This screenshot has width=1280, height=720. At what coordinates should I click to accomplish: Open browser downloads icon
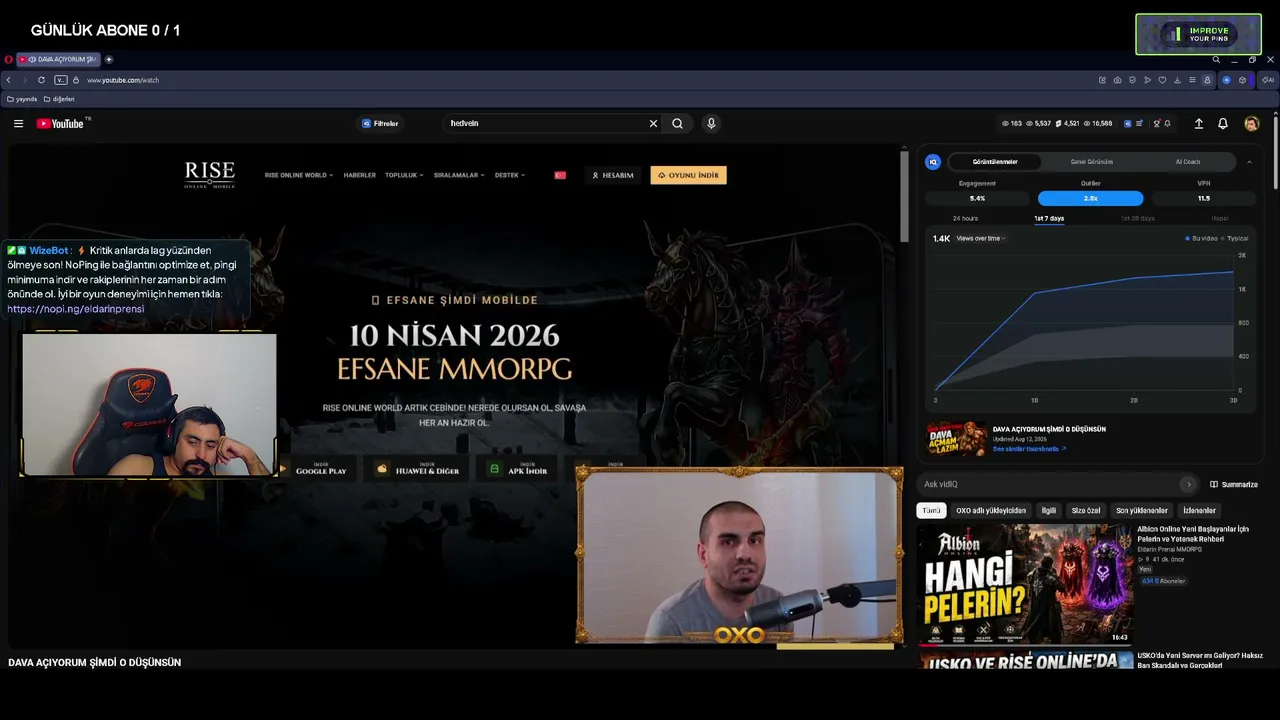[x=1177, y=80]
